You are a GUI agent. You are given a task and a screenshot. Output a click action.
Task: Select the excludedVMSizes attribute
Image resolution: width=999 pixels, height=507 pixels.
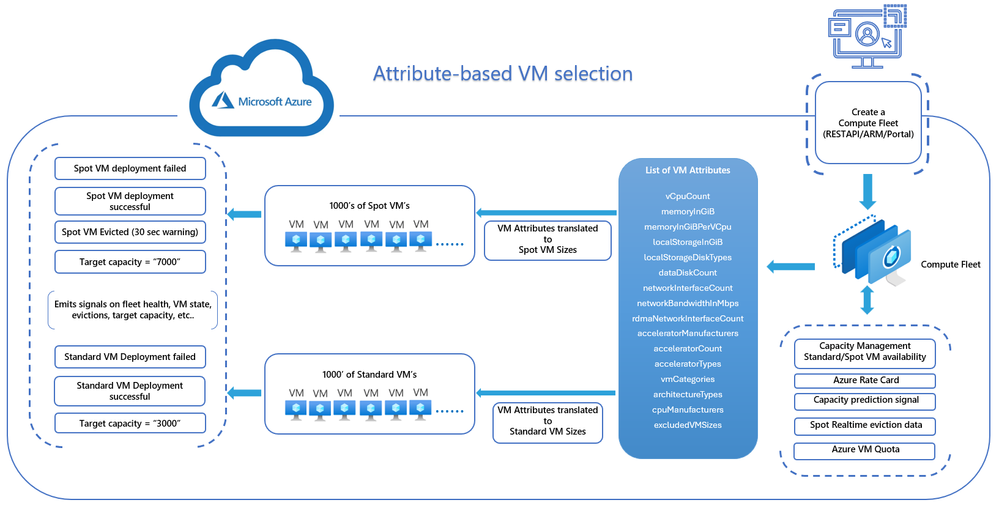(688, 425)
